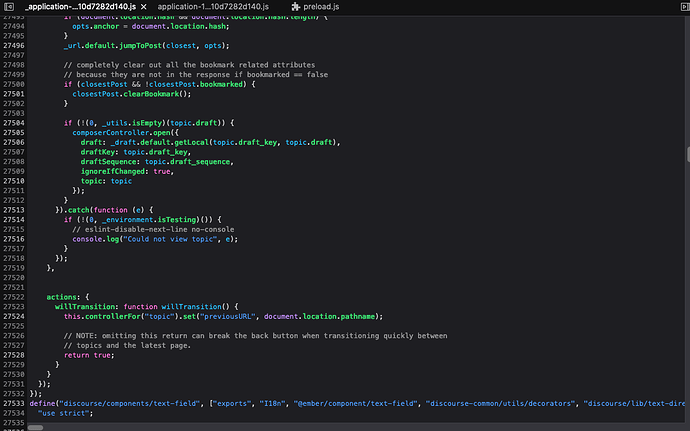Click the comment starting "NOTE: omitting this return"

(256, 336)
